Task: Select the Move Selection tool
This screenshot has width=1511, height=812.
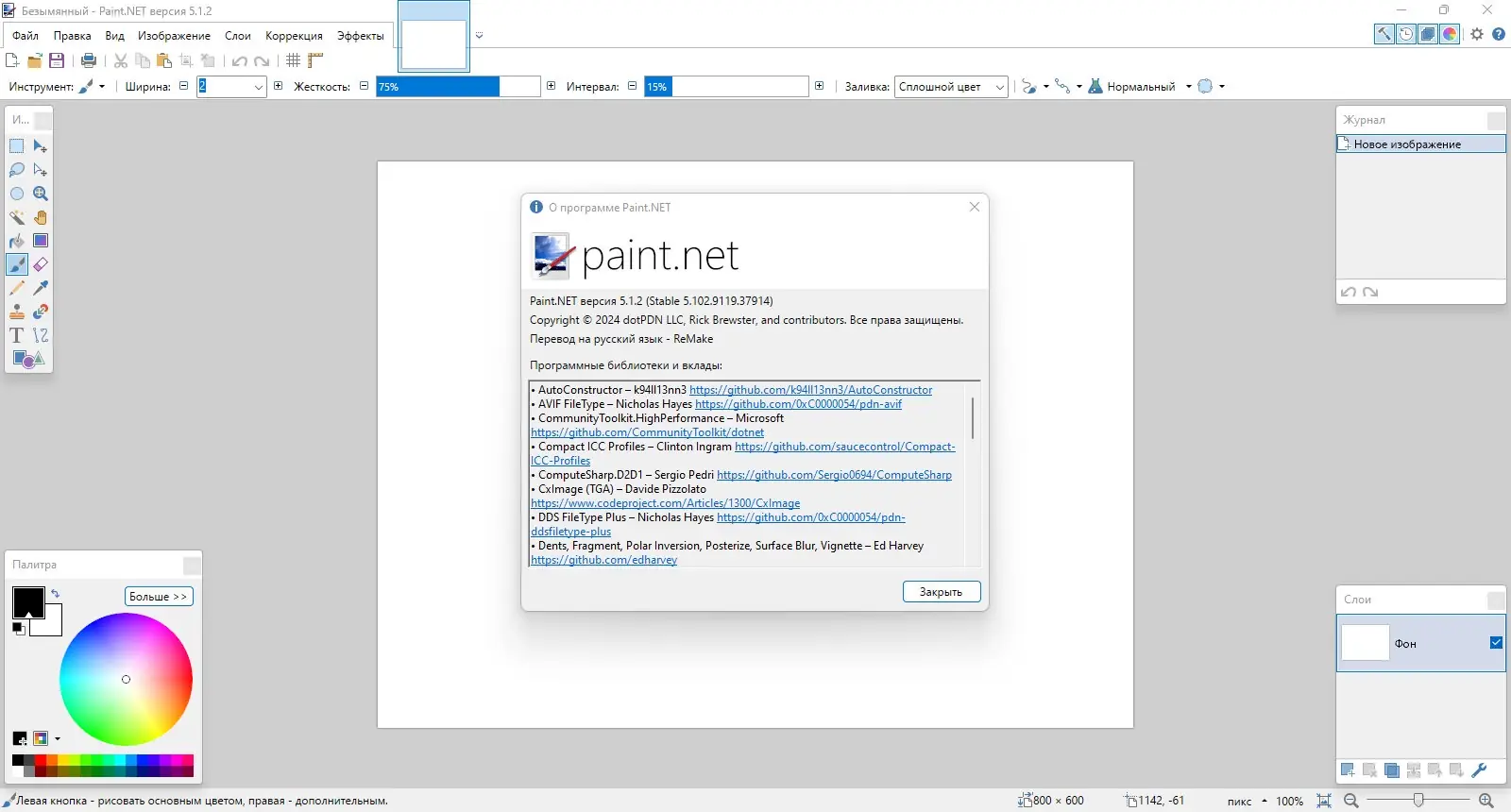Action: tap(41, 170)
